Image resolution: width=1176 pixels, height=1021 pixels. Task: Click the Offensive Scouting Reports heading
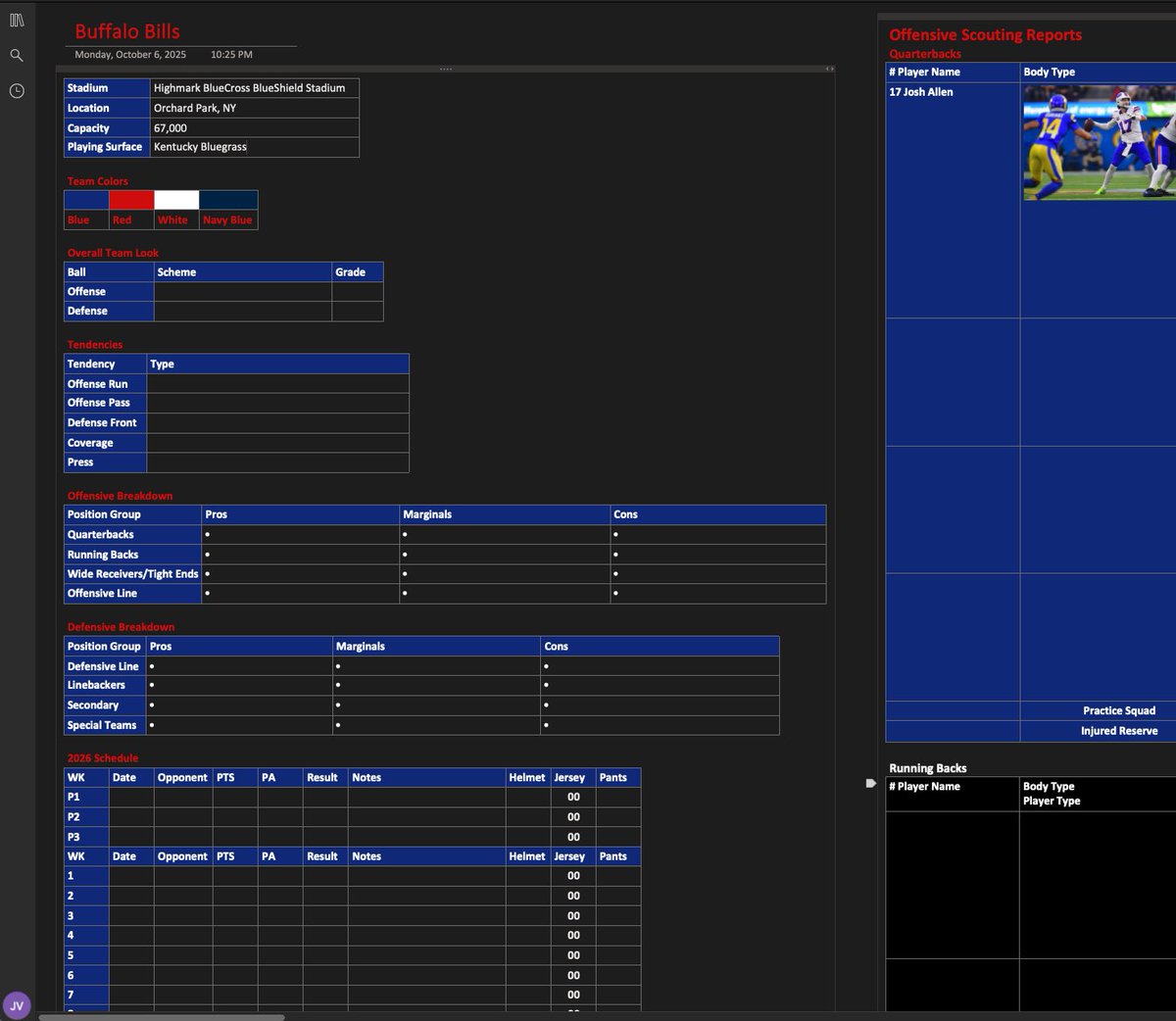click(985, 34)
